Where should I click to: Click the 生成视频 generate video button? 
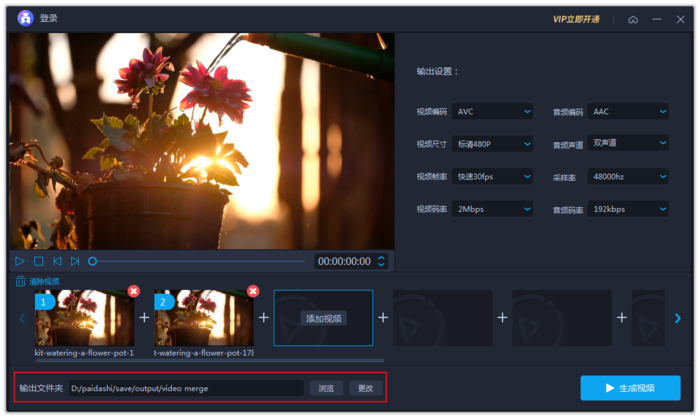[630, 388]
